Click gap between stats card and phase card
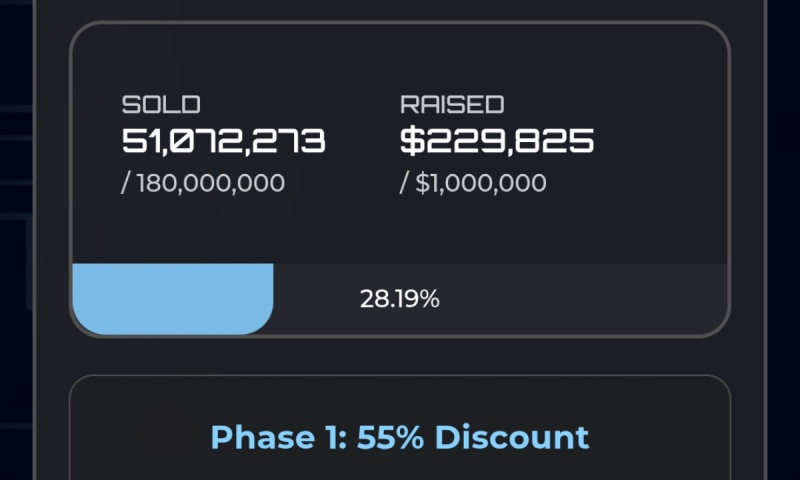This screenshot has width=800, height=480. (399, 356)
